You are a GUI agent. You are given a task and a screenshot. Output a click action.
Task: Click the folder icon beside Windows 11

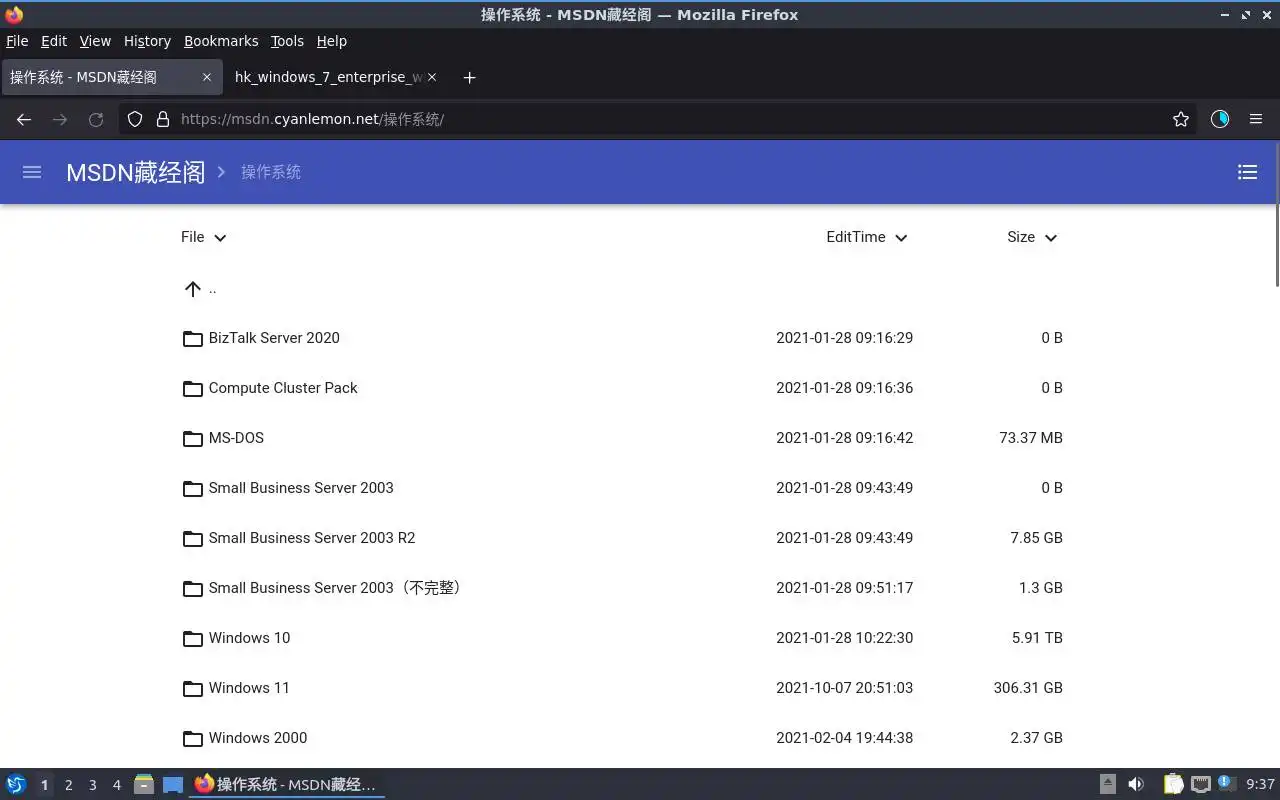(x=193, y=688)
